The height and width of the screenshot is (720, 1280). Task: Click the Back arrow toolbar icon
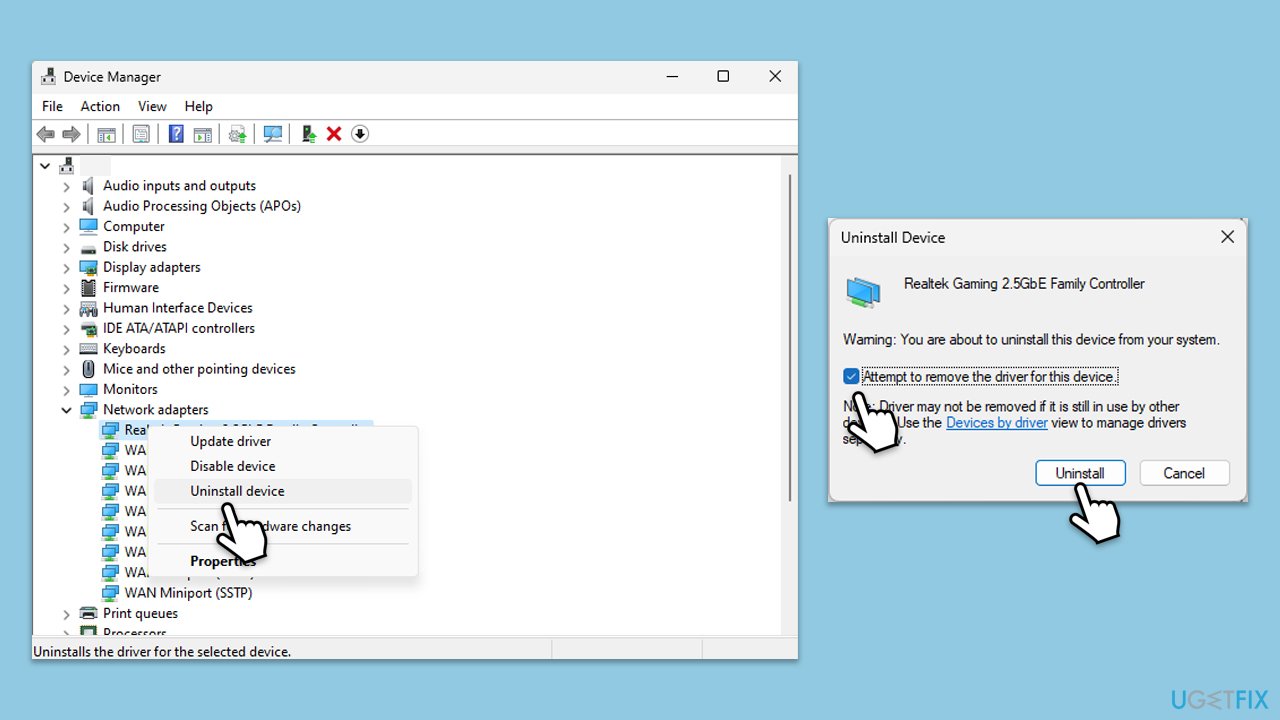coord(45,134)
